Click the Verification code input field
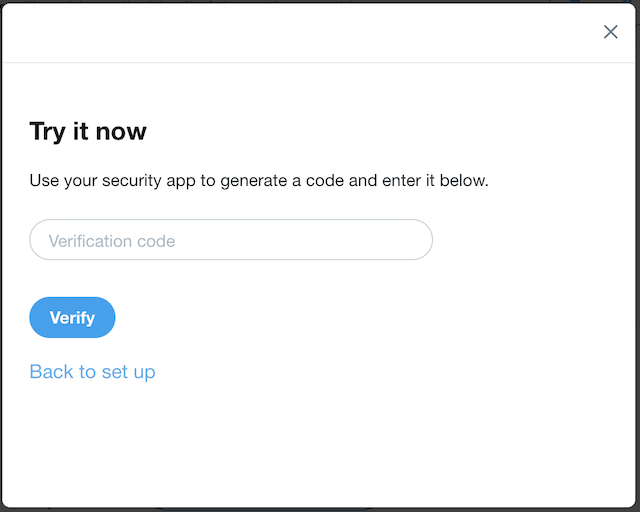This screenshot has width=640, height=512. coord(231,240)
